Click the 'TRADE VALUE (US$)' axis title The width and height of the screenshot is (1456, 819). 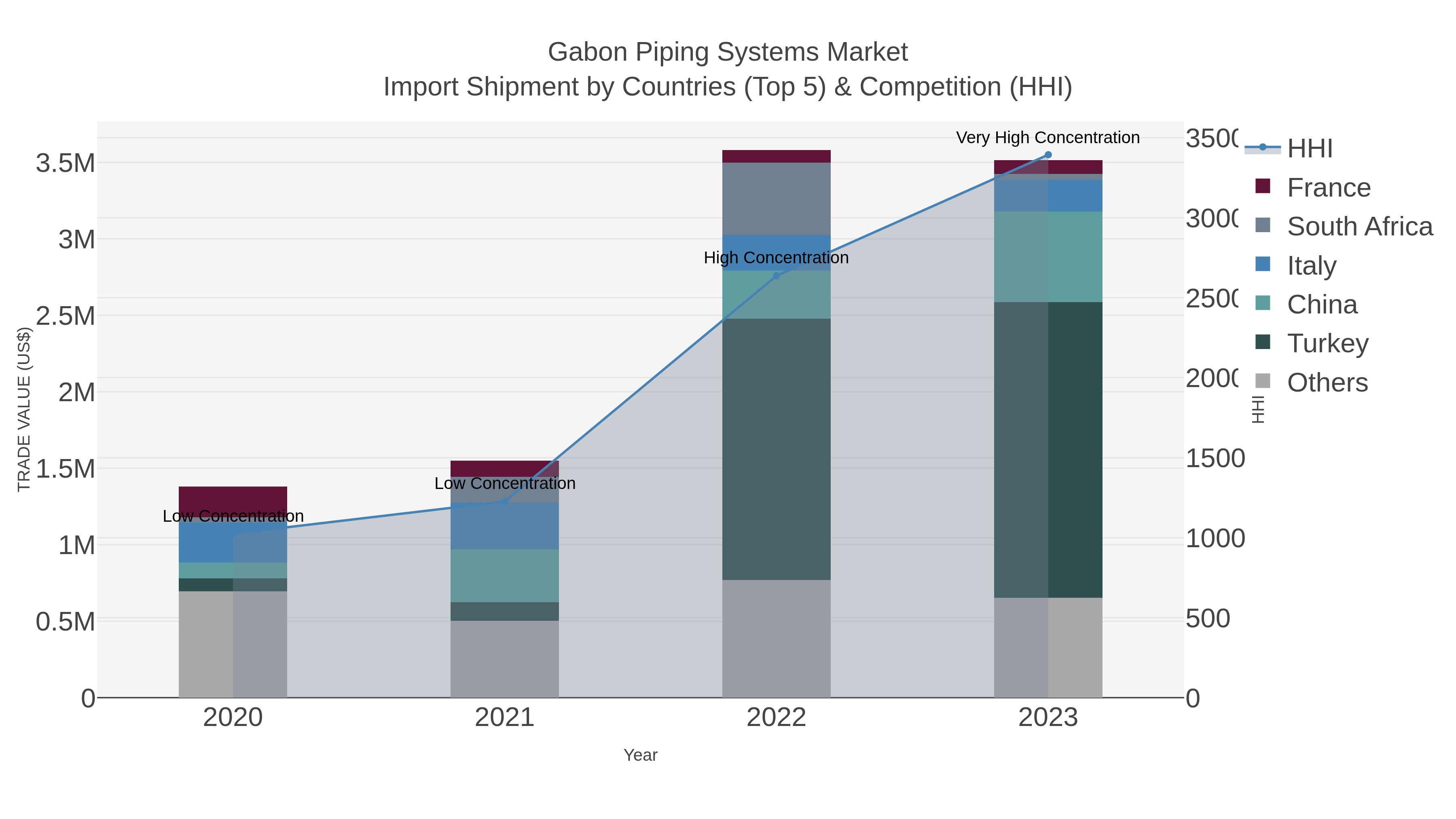[x=24, y=409]
